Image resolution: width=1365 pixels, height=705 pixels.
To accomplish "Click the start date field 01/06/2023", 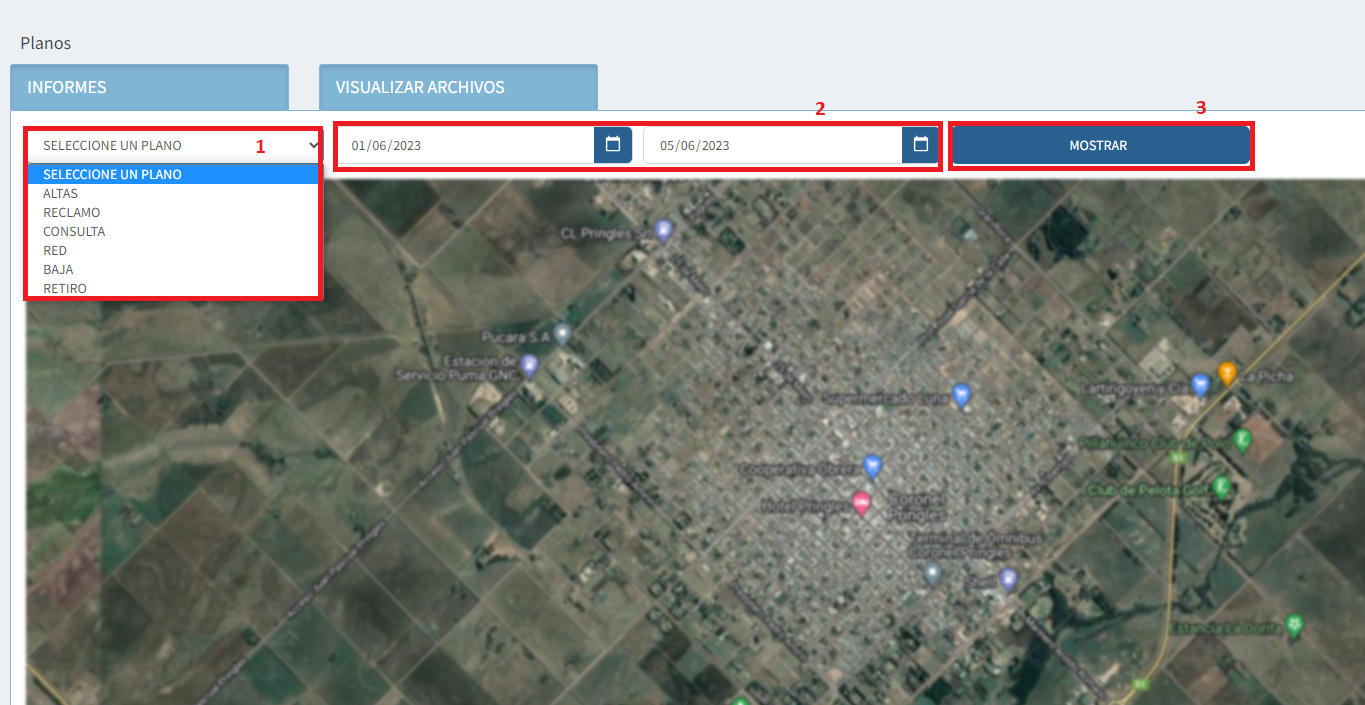I will click(465, 145).
